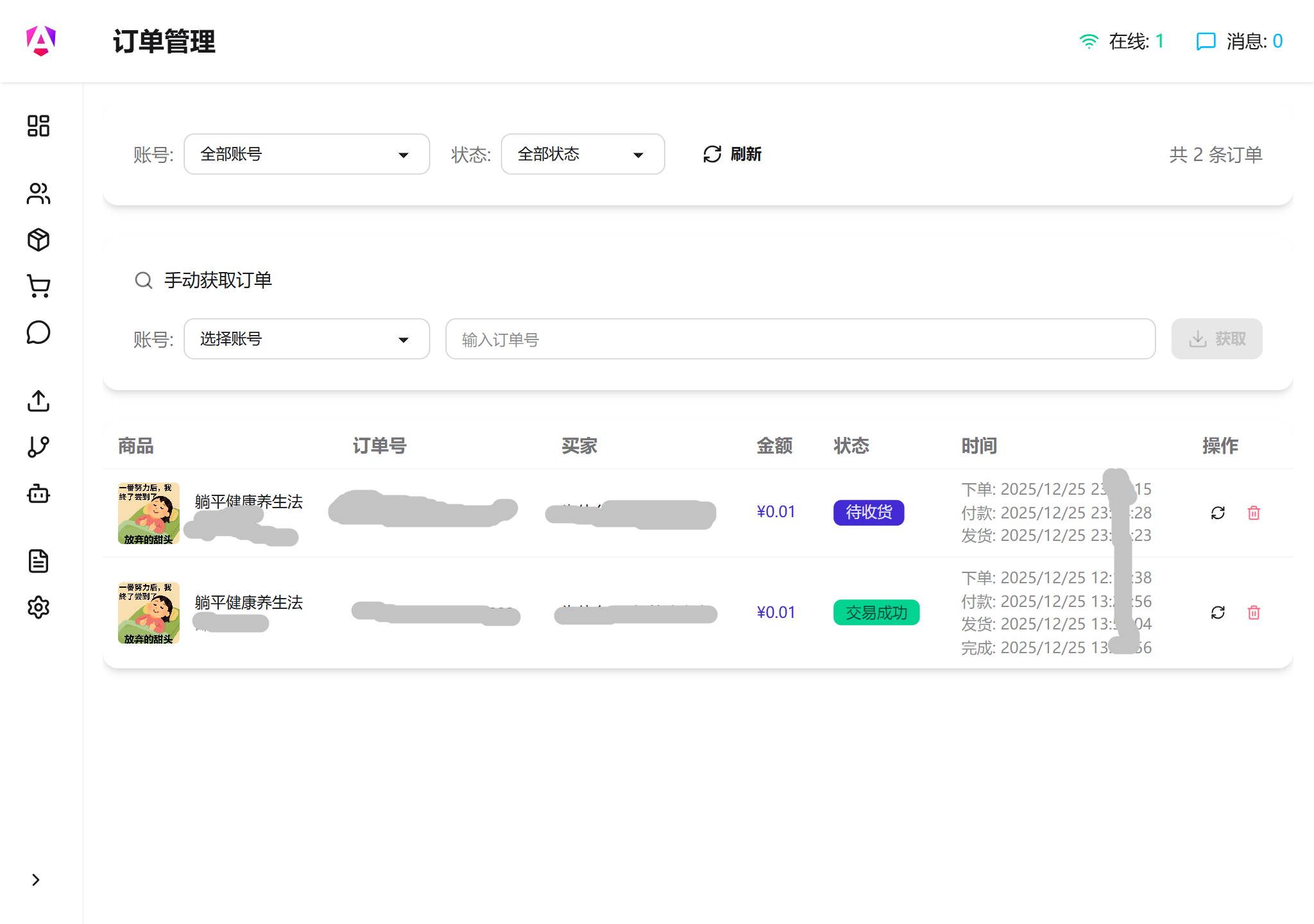This screenshot has height=924, width=1314.
Task: Click the 消息 message indicator in header
Action: 1238,40
